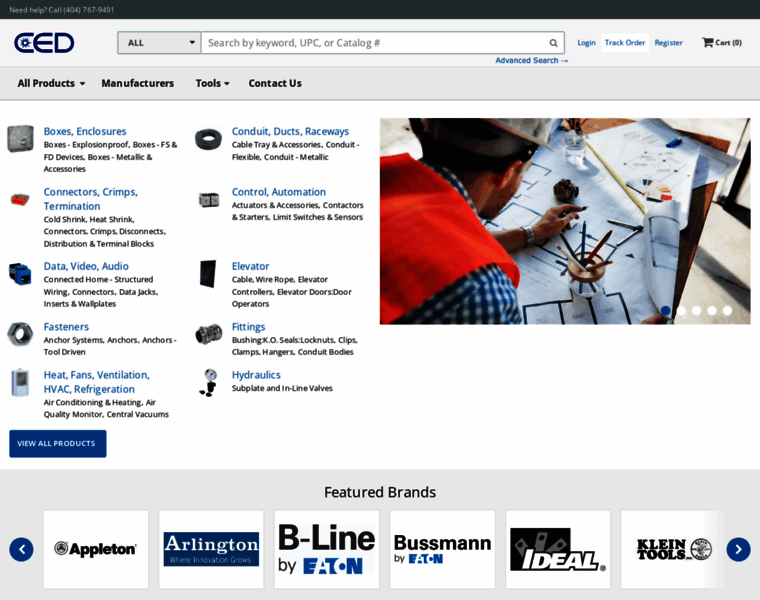Click the View All Products button
This screenshot has height=600, width=760.
pyautogui.click(x=57, y=443)
